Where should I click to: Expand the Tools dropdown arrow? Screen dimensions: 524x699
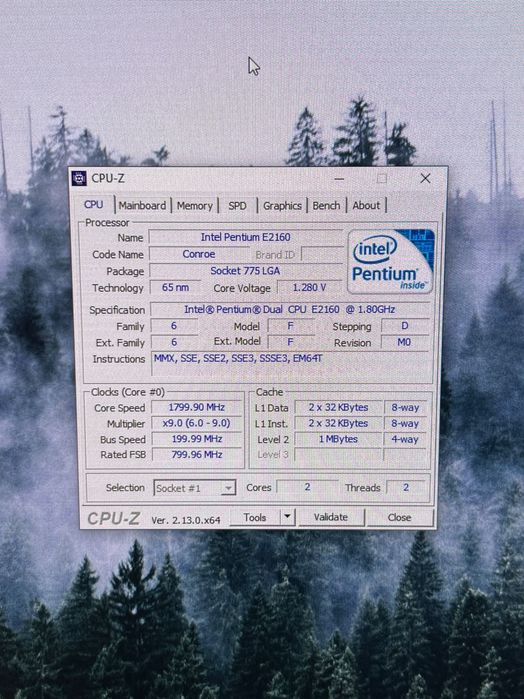tap(287, 517)
